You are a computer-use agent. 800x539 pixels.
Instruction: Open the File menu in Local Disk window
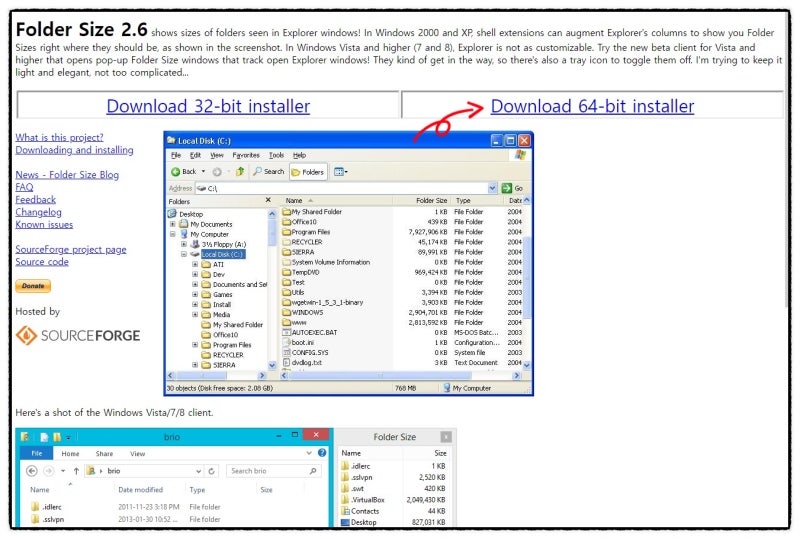point(176,155)
